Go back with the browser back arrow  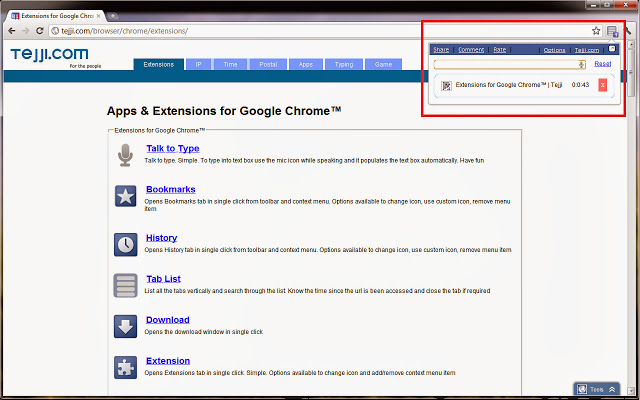(x=12, y=31)
